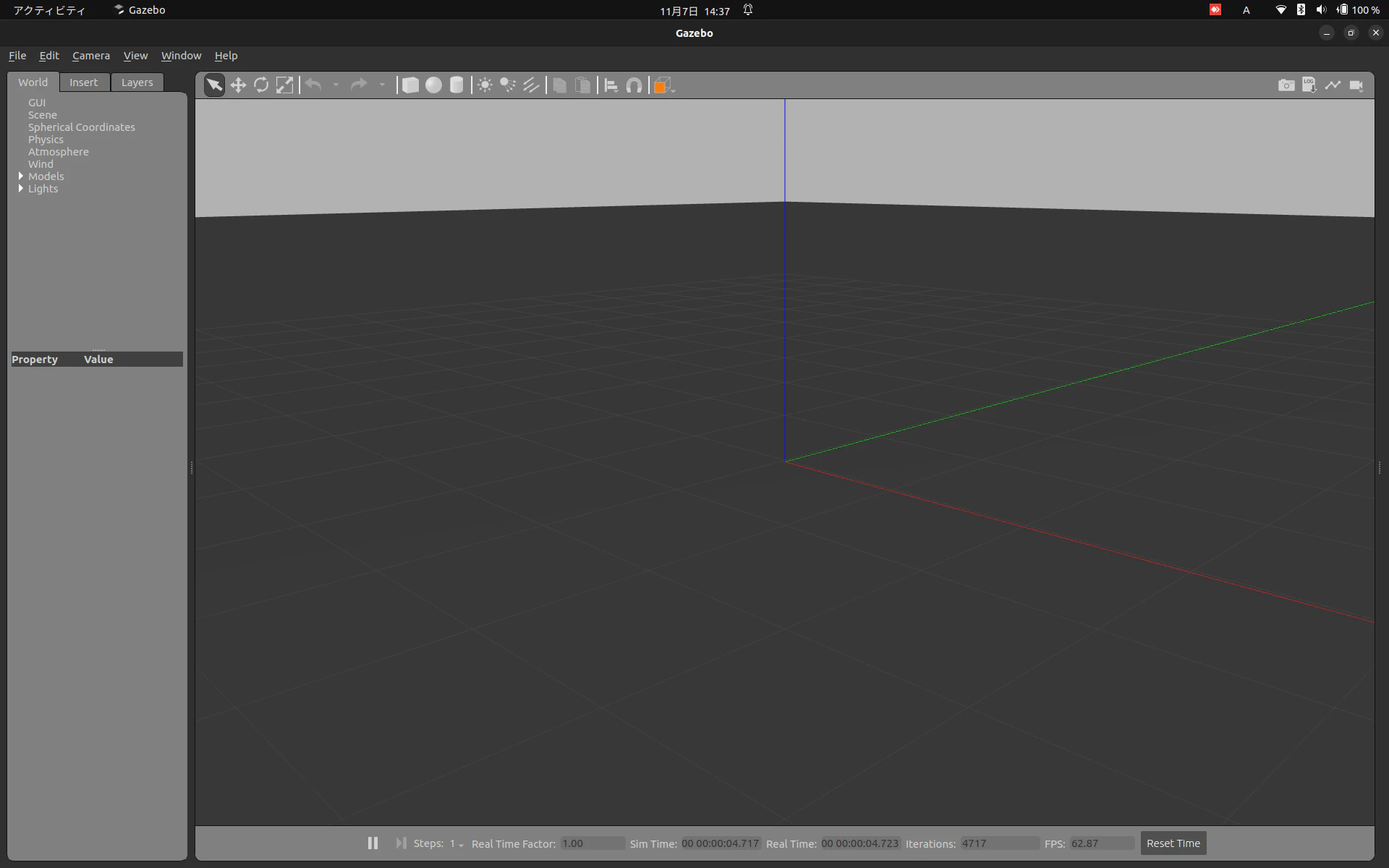This screenshot has width=1389, height=868.
Task: Step the simulation forward once
Action: [x=401, y=843]
